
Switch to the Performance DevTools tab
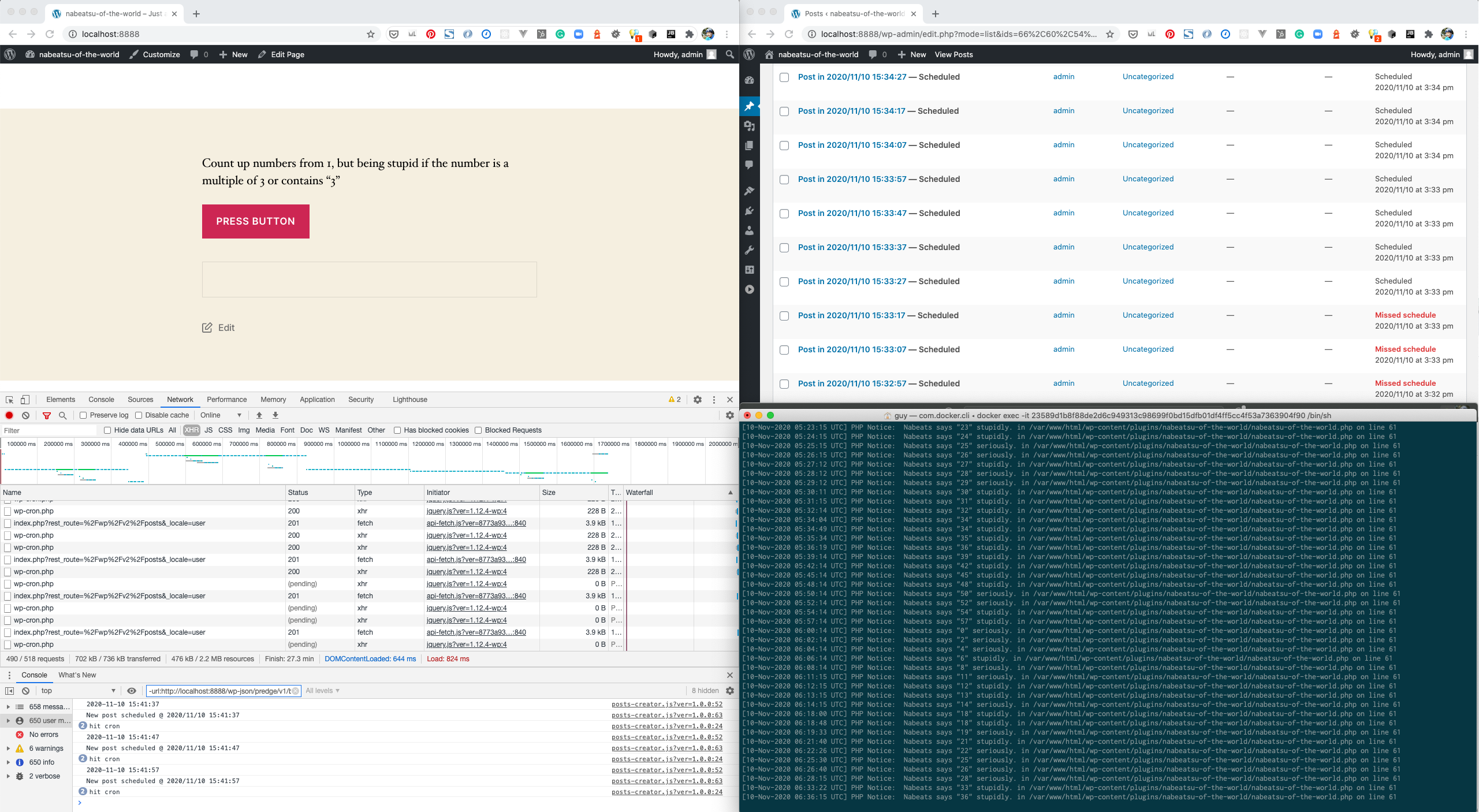[x=226, y=400]
